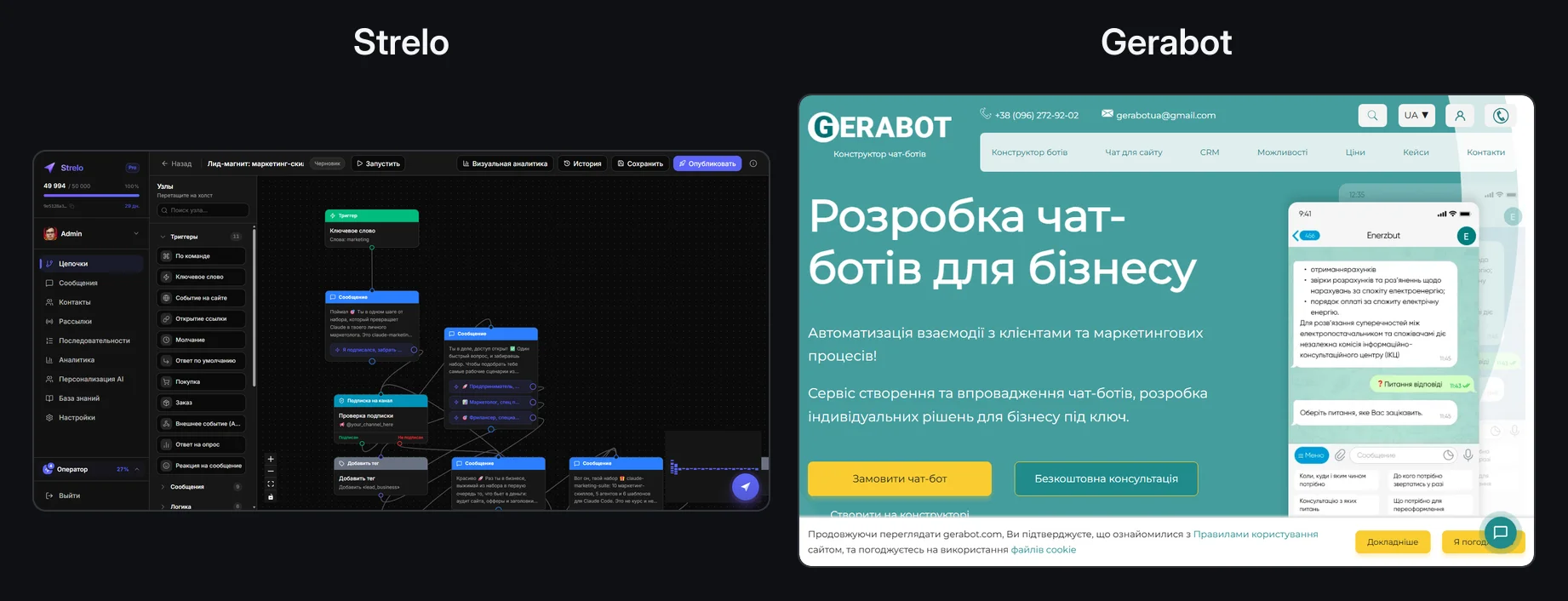Expand the Оператор panel chevron
The height and width of the screenshot is (601, 1568).
point(137,469)
